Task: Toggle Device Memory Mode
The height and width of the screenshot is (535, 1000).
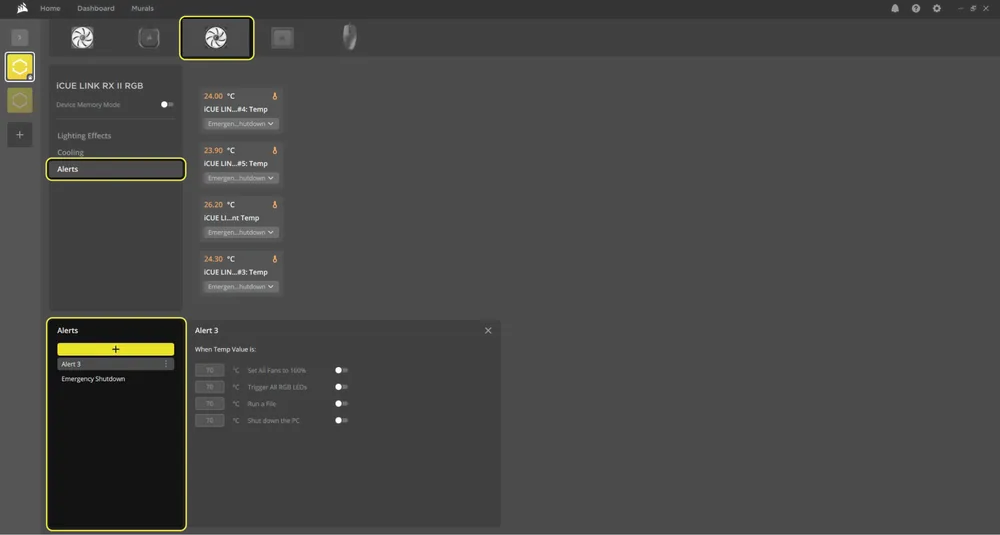Action: (x=166, y=105)
